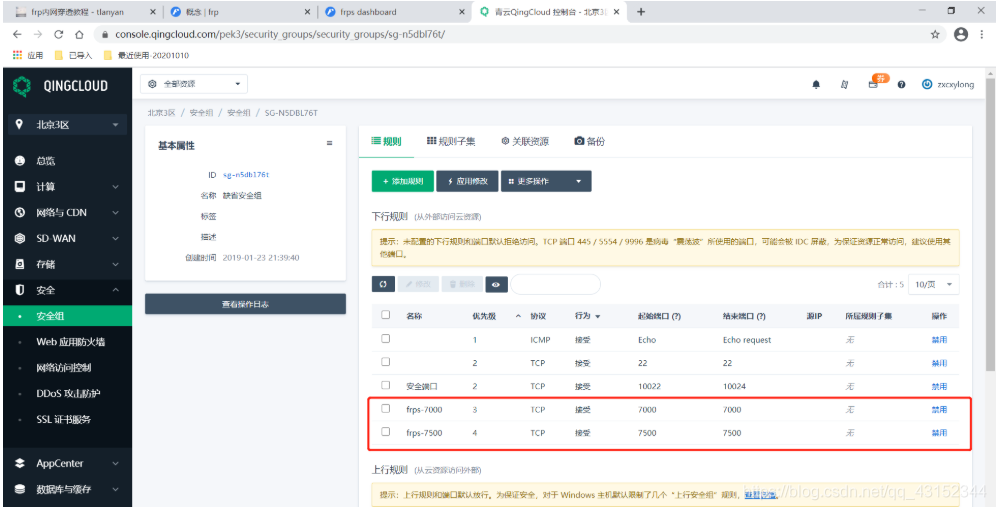Open the Chrome profile icon
This screenshot has width=996, height=510.
point(960,34)
